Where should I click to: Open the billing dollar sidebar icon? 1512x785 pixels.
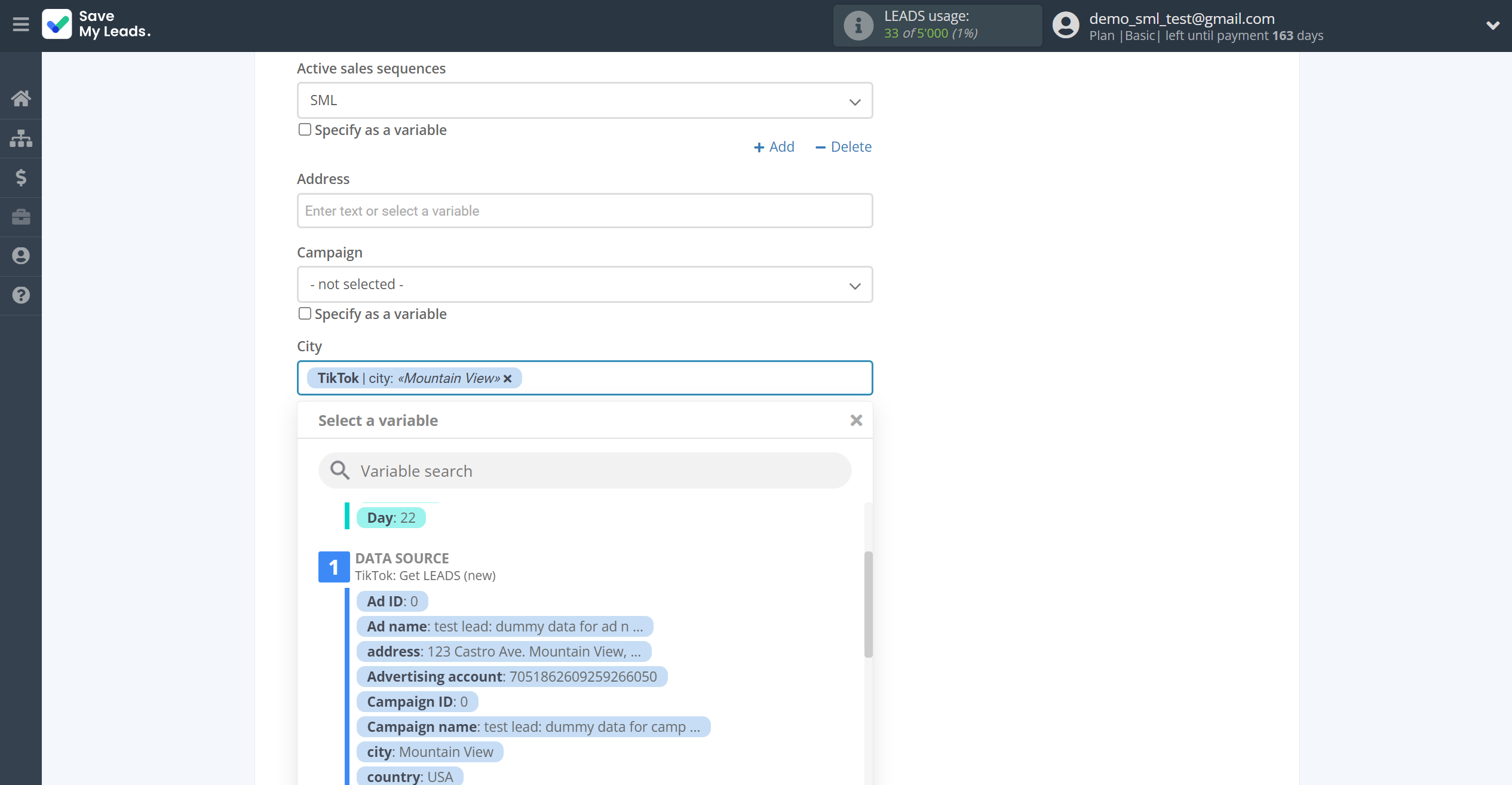click(21, 177)
